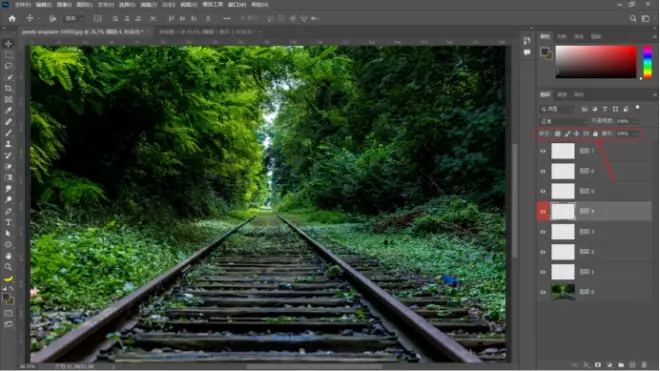Select the Horizontal Type tool
The width and height of the screenshot is (660, 371).
point(8,222)
